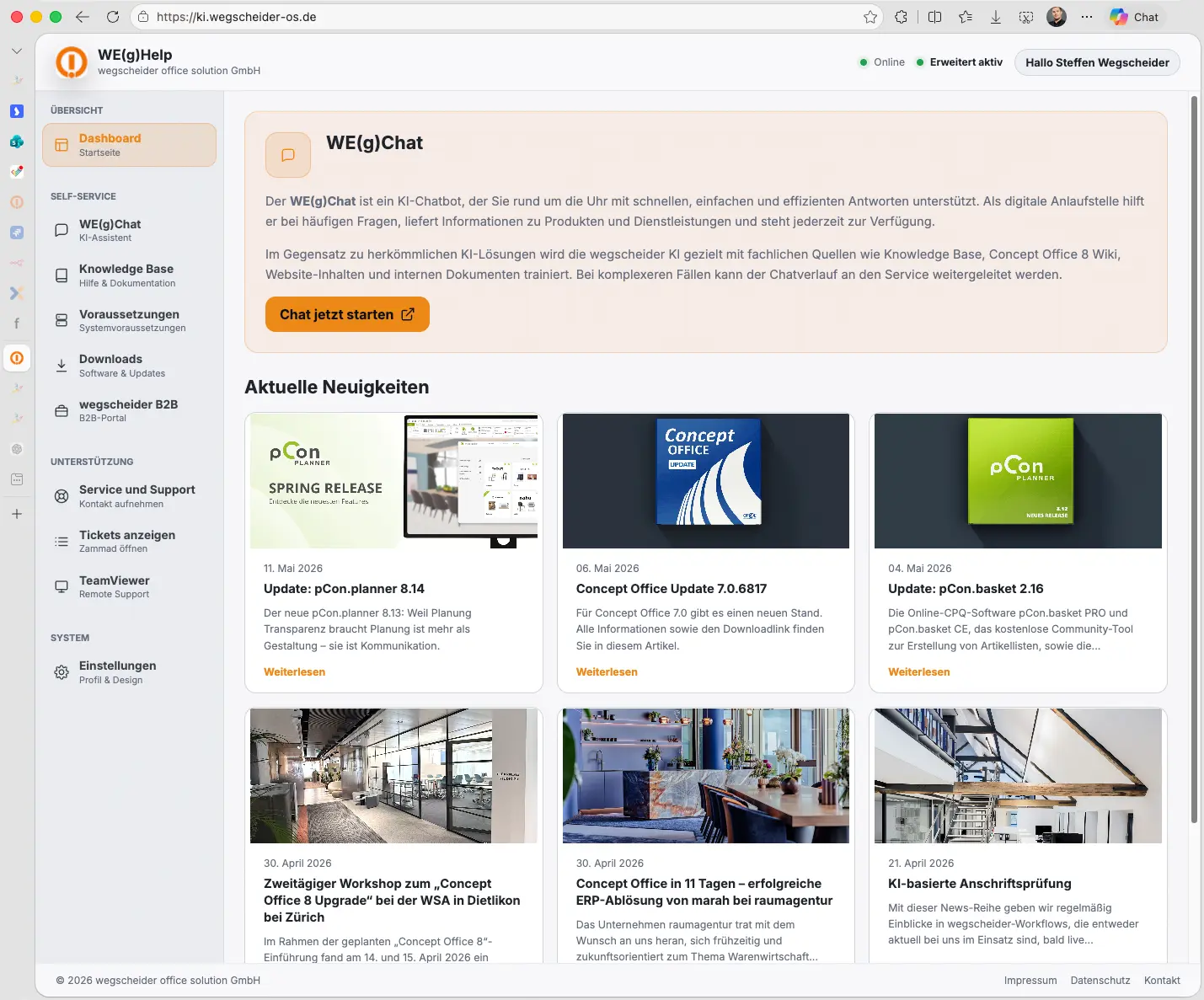Click the WE(g)Help logo in the header
Image resolution: width=1204 pixels, height=1000 pixels.
[x=72, y=62]
